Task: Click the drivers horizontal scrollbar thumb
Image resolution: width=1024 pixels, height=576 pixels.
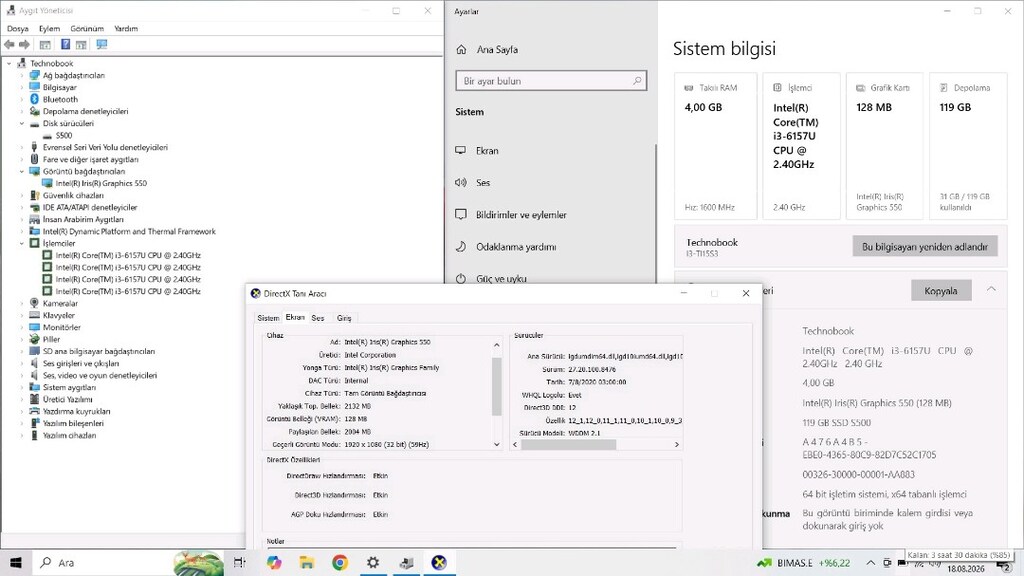Action: 568,444
